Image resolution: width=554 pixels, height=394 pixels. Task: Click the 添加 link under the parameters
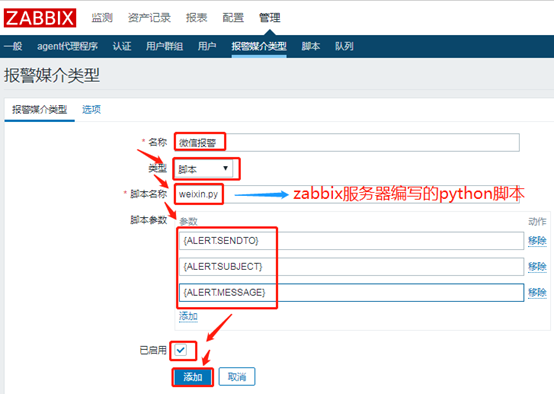[x=188, y=316]
